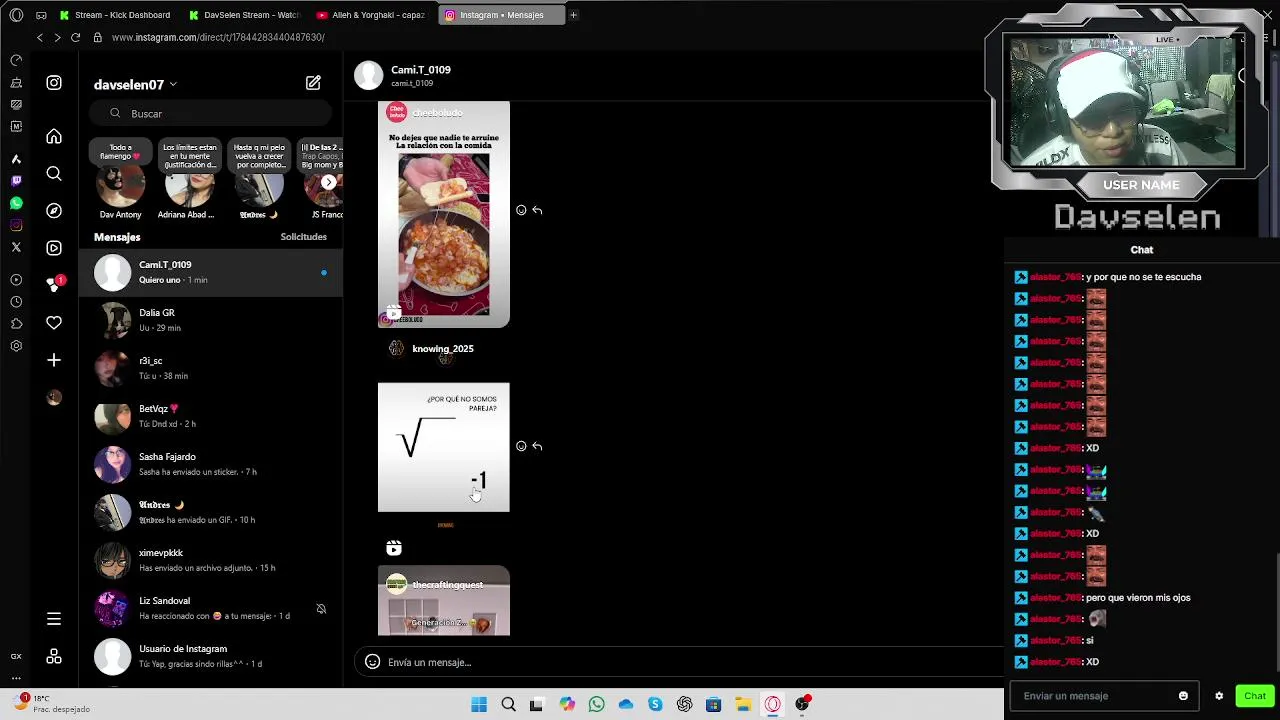The height and width of the screenshot is (720, 1280).
Task: Click the Buscar search field
Action: pos(211,114)
